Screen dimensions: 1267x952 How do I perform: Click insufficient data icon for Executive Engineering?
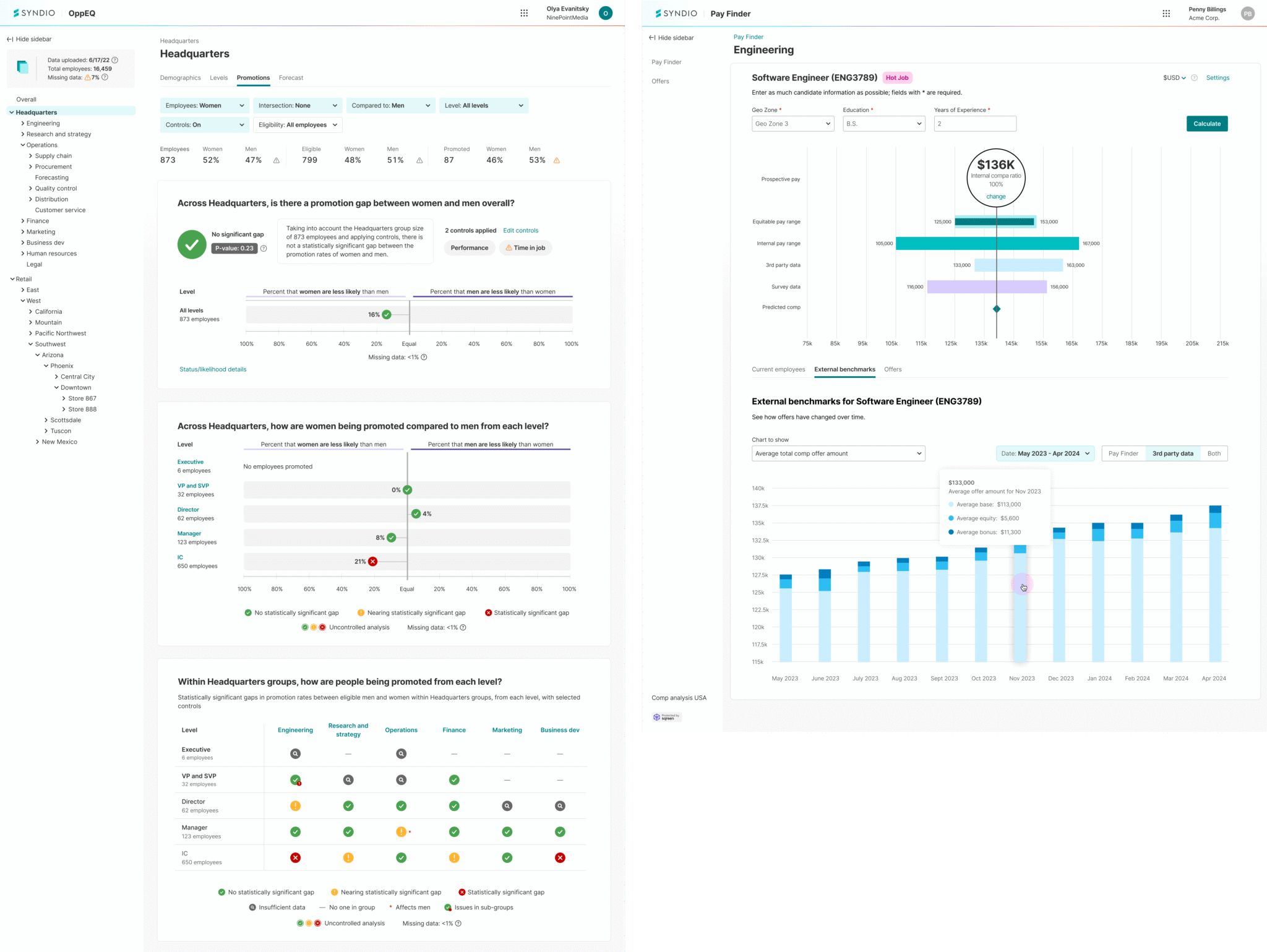point(296,754)
